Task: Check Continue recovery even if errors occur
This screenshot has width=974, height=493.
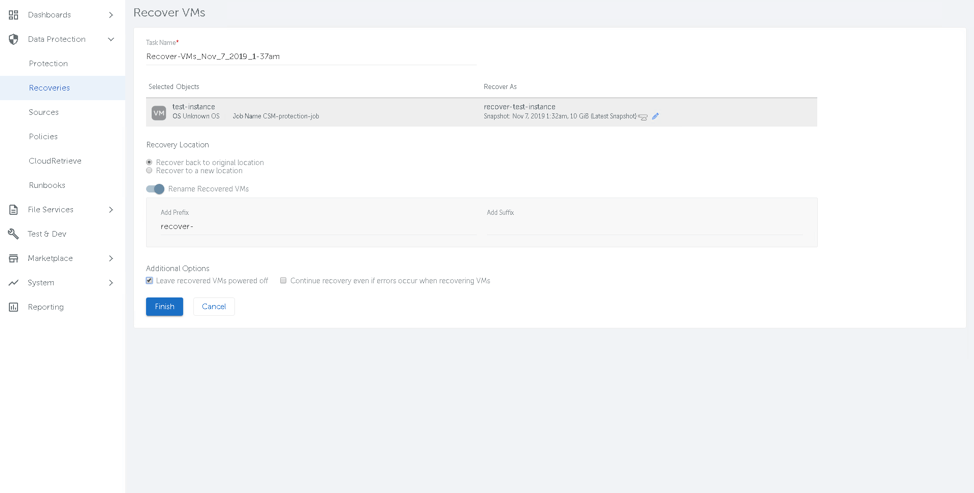Action: pos(283,281)
